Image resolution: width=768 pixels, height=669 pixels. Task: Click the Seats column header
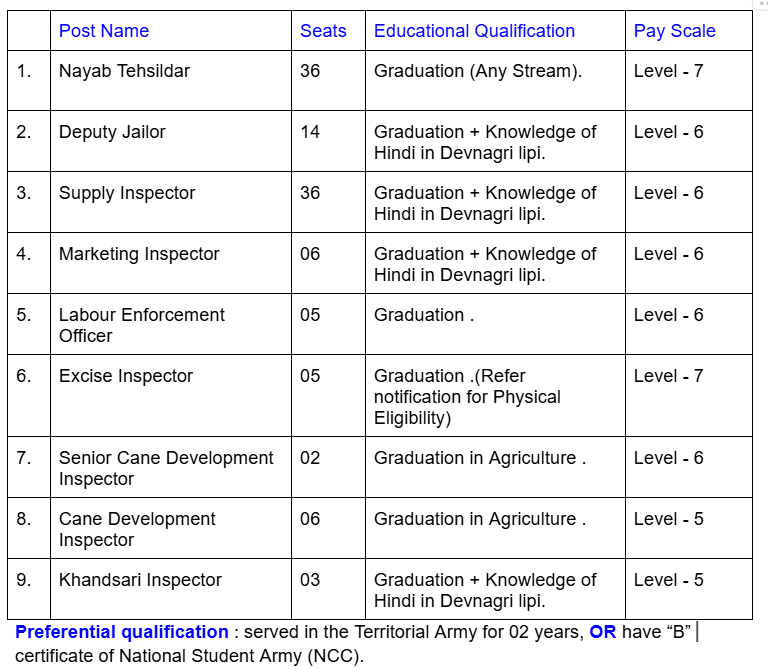323,31
